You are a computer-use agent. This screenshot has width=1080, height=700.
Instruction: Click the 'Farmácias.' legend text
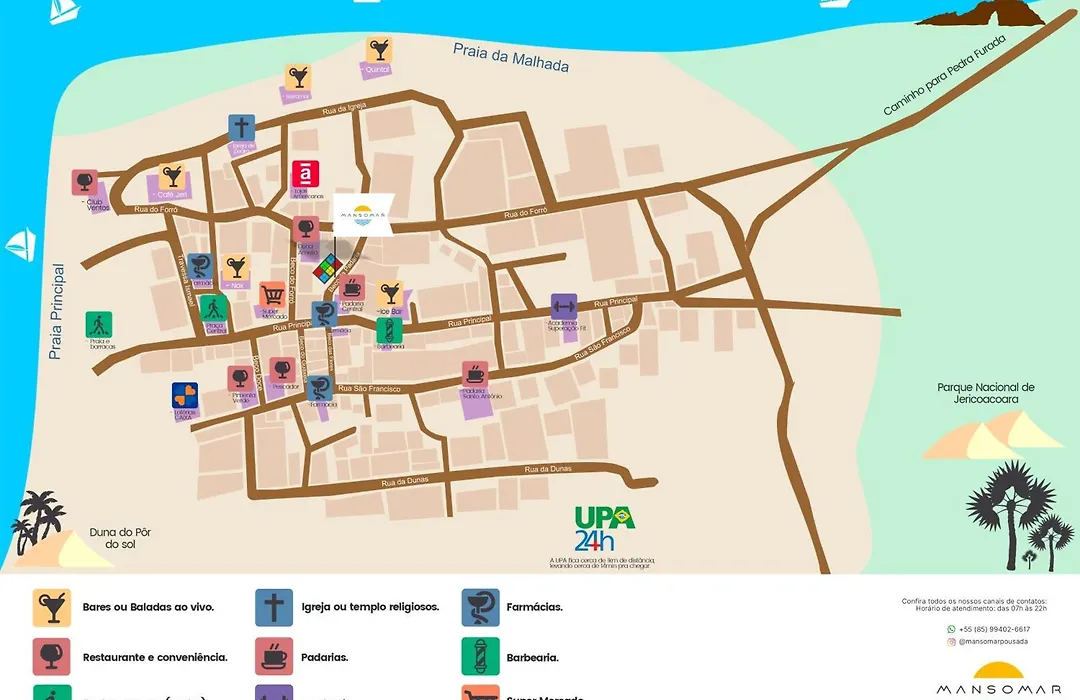534,607
